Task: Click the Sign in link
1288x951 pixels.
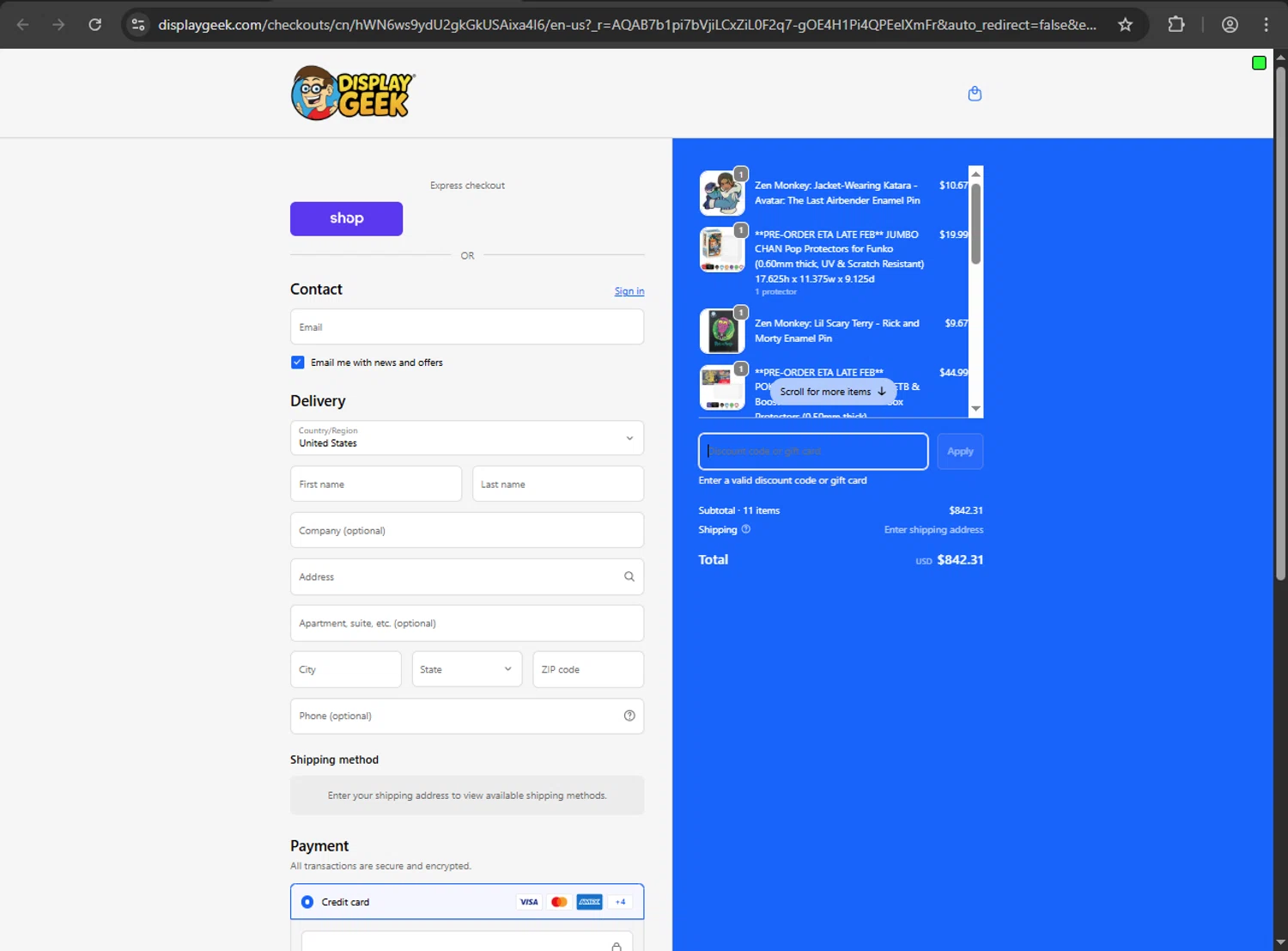Action: click(629, 291)
